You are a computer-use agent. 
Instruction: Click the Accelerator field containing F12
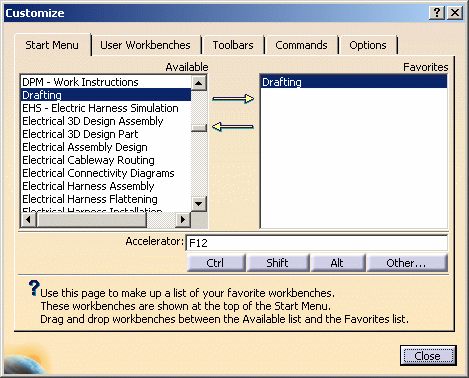tap(316, 243)
